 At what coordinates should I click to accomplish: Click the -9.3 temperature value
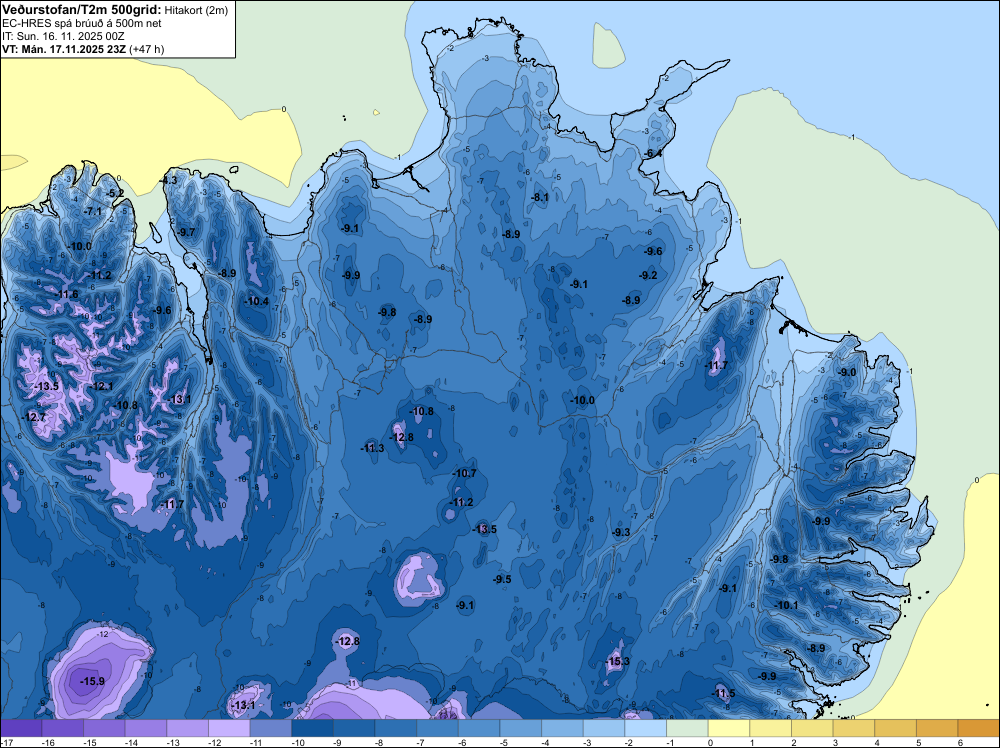coord(621,532)
